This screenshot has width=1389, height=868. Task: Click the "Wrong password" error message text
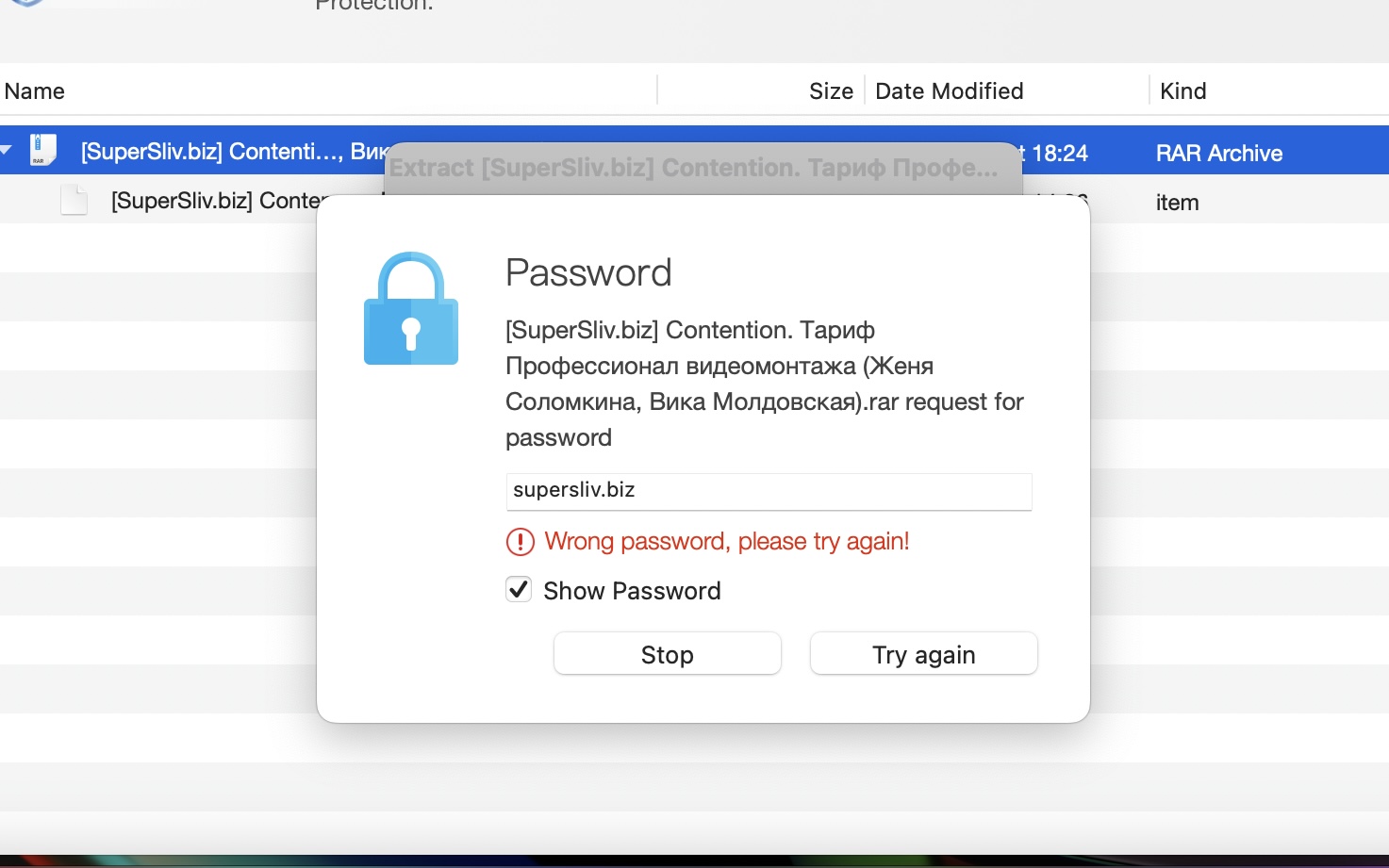(726, 542)
